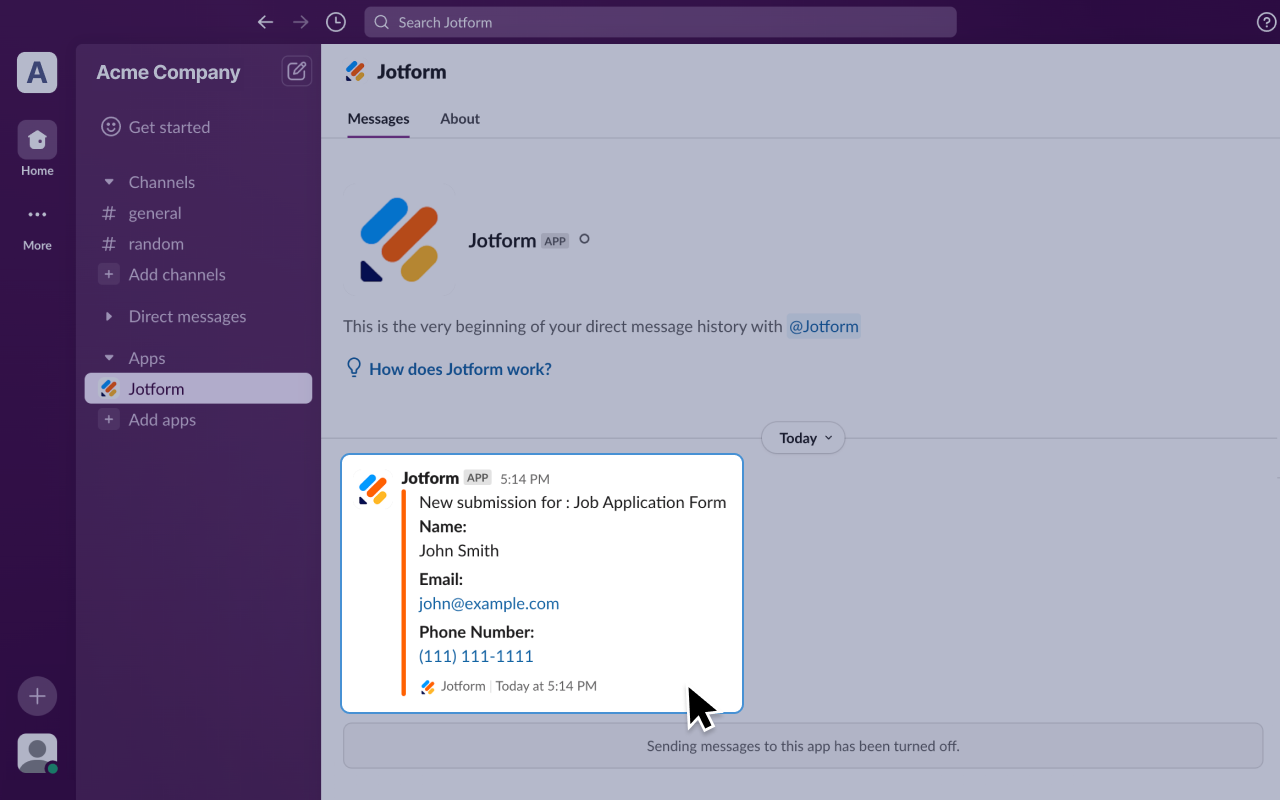
Task: Click the Jotform name beside the big logo
Action: coord(502,241)
